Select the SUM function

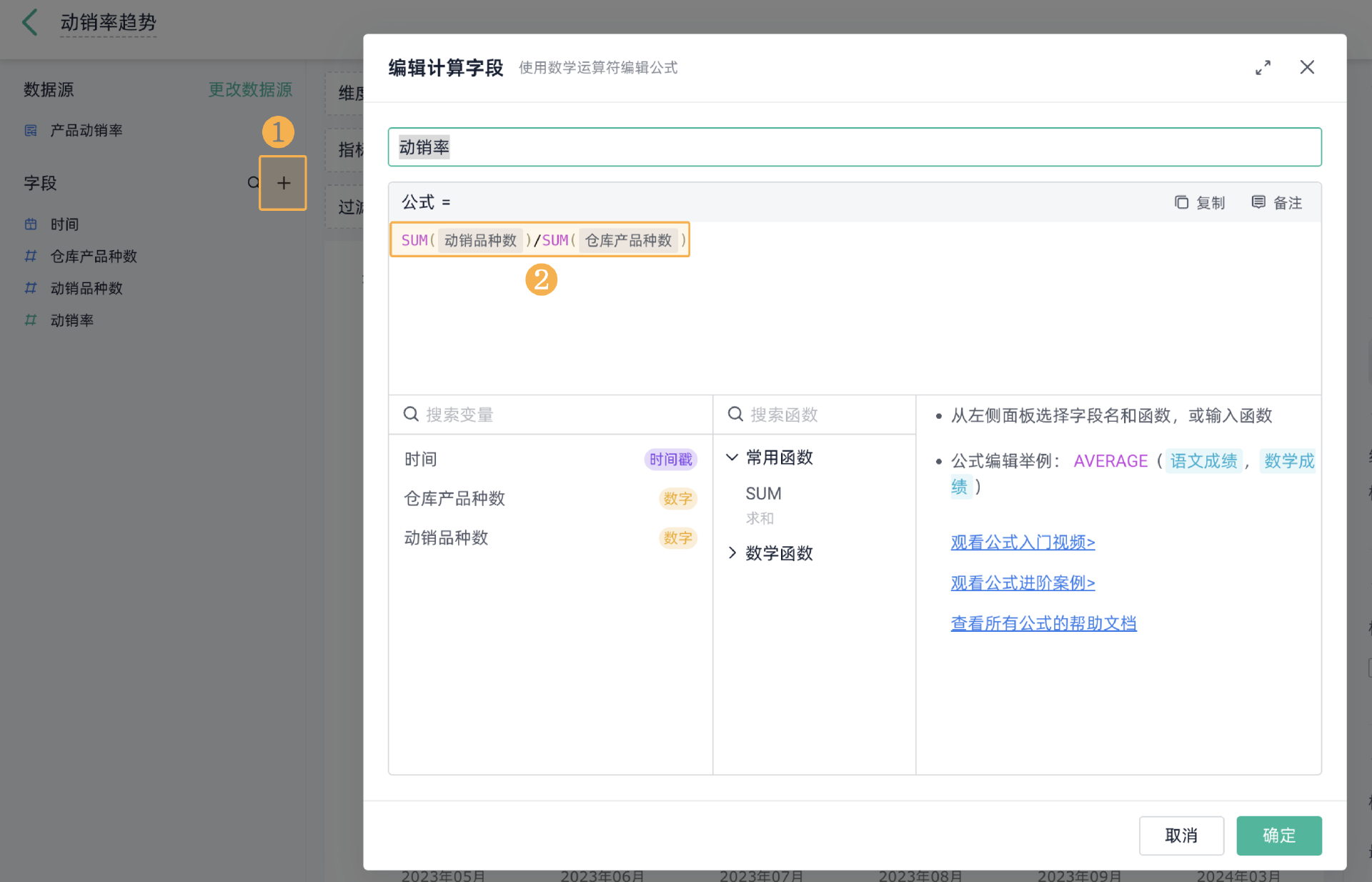tap(763, 494)
